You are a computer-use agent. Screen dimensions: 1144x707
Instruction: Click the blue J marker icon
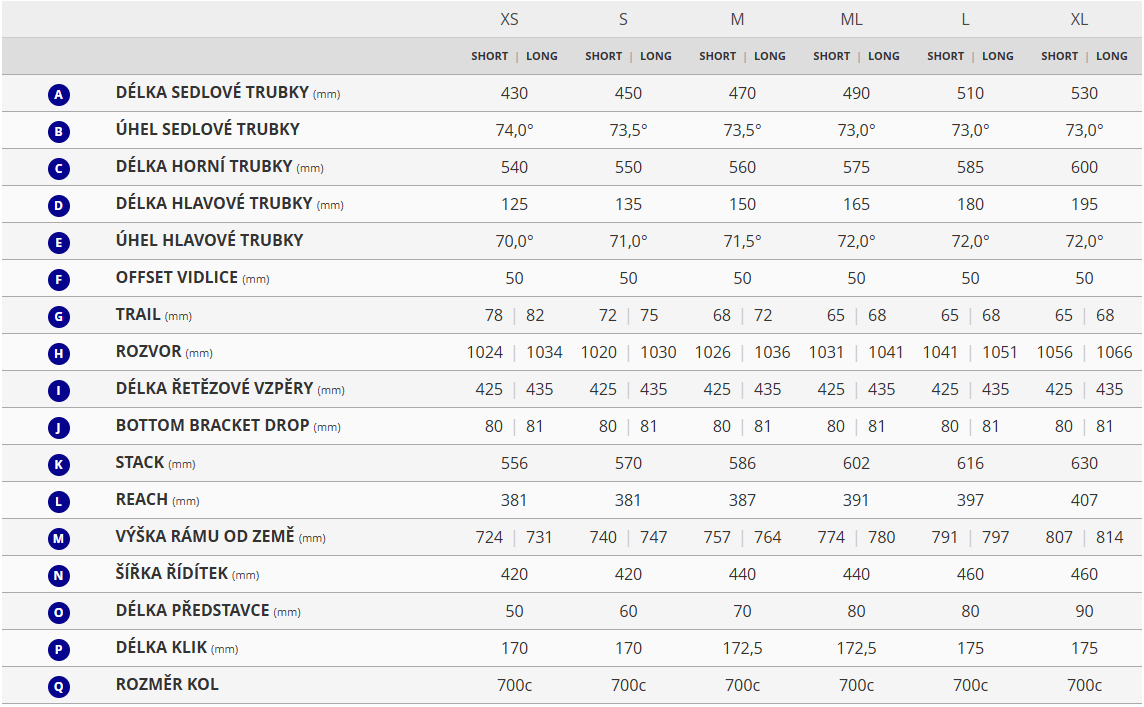tap(58, 427)
